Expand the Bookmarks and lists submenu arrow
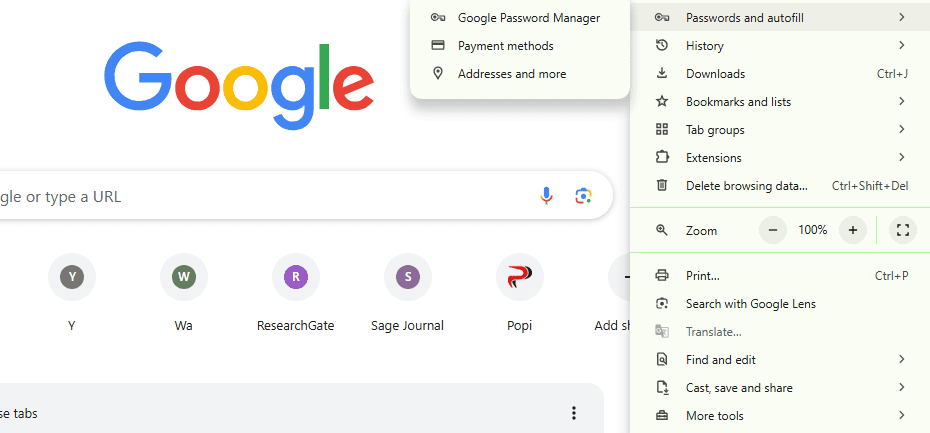This screenshot has height=433, width=930. 902,101
